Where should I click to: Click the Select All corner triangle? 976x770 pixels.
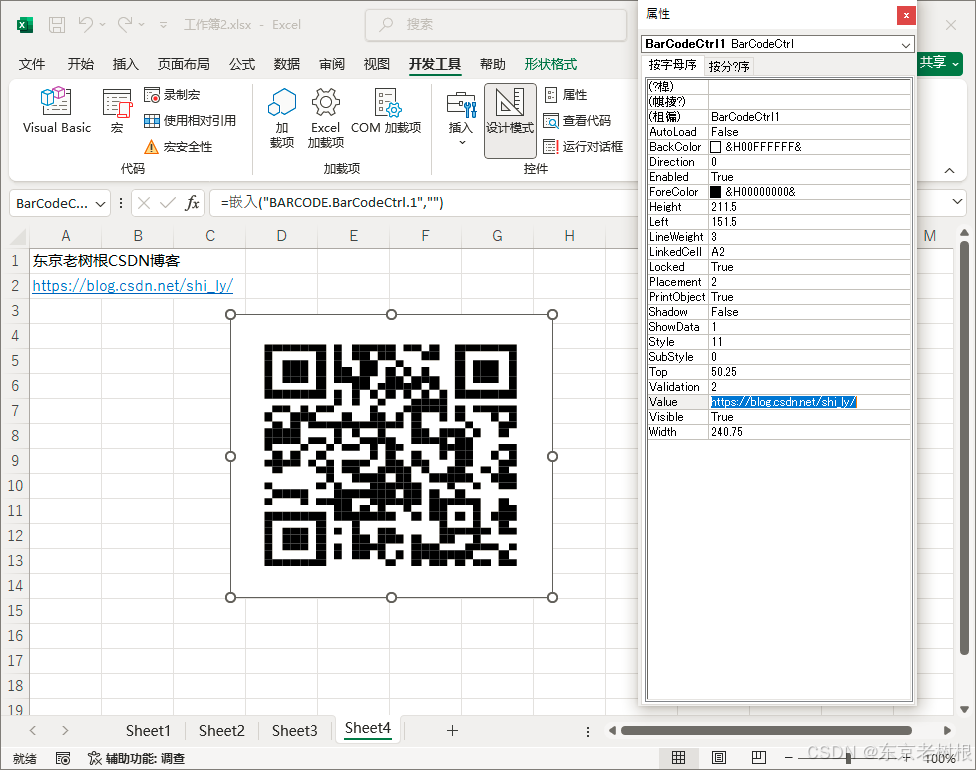coord(19,237)
